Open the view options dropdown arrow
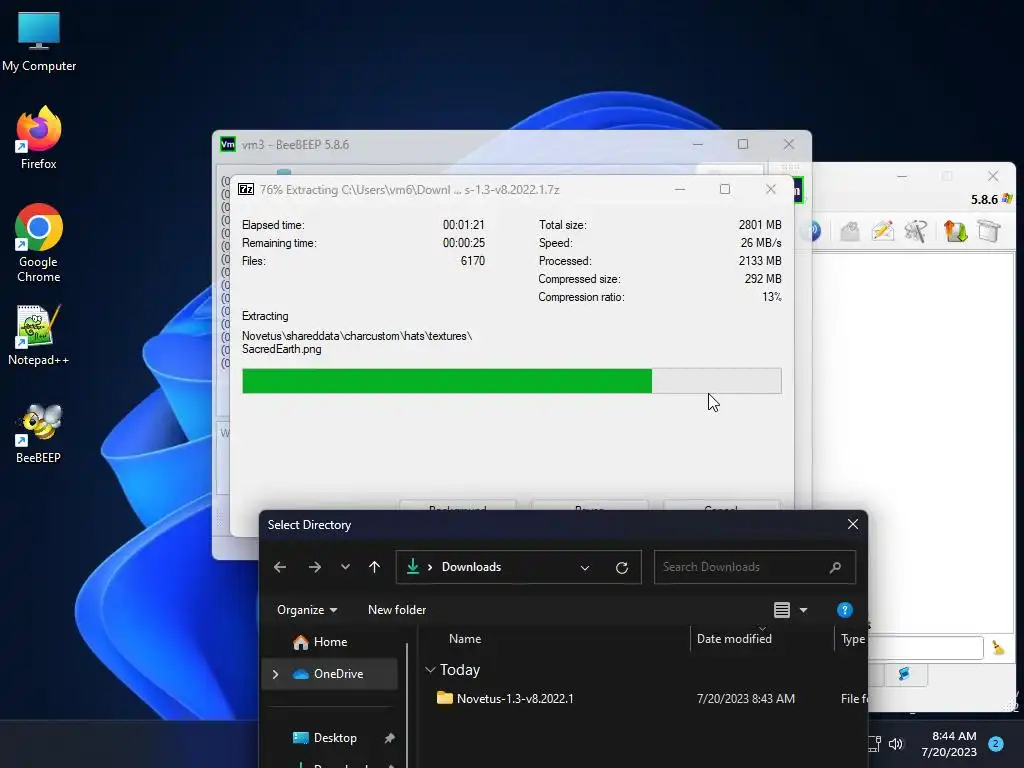The image size is (1024, 768). coord(804,610)
